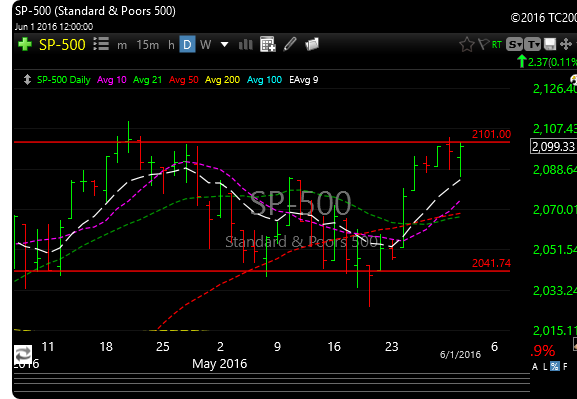This screenshot has width=577, height=399.
Task: Toggle arithmetic scale with the A button
Action: [535, 366]
